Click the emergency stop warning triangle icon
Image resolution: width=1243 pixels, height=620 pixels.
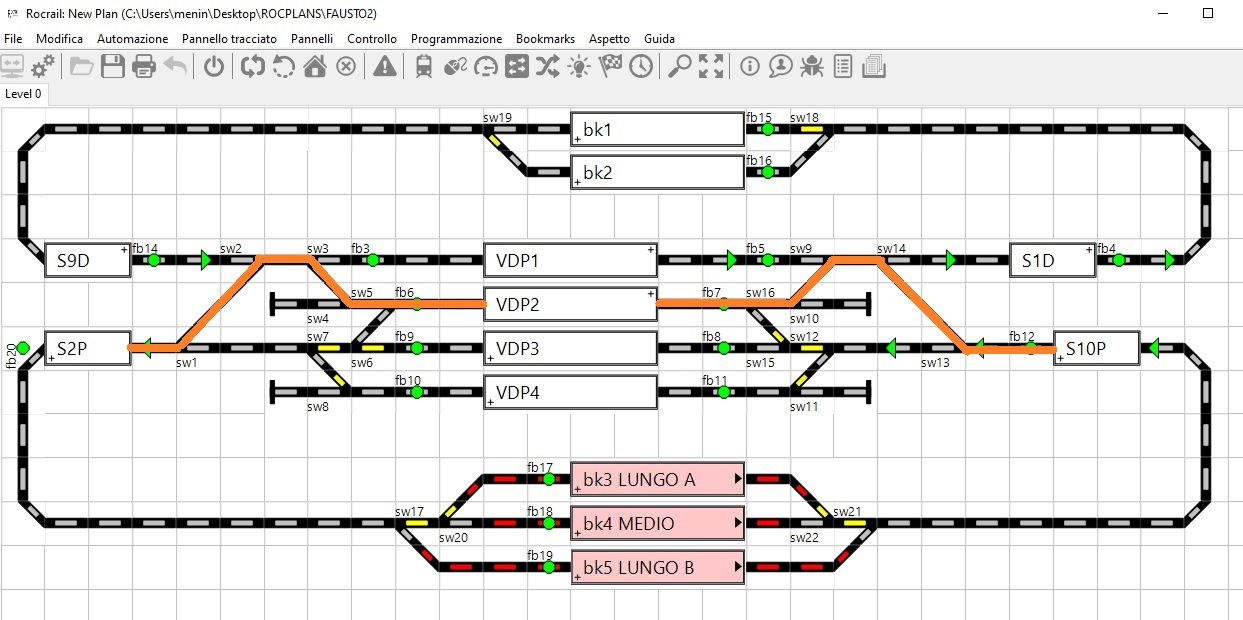click(x=384, y=67)
